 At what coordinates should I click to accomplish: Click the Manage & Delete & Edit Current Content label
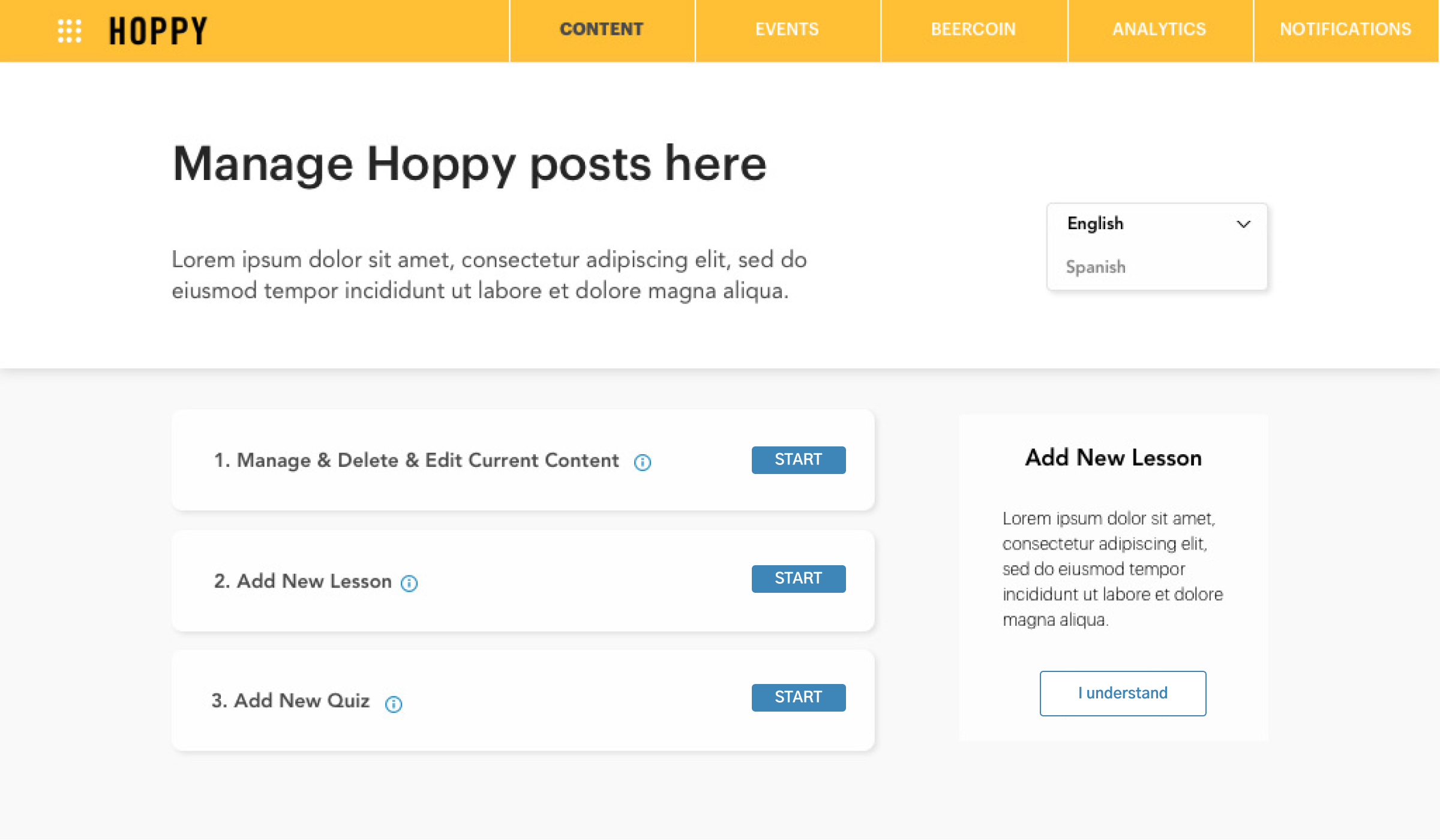[417, 460]
